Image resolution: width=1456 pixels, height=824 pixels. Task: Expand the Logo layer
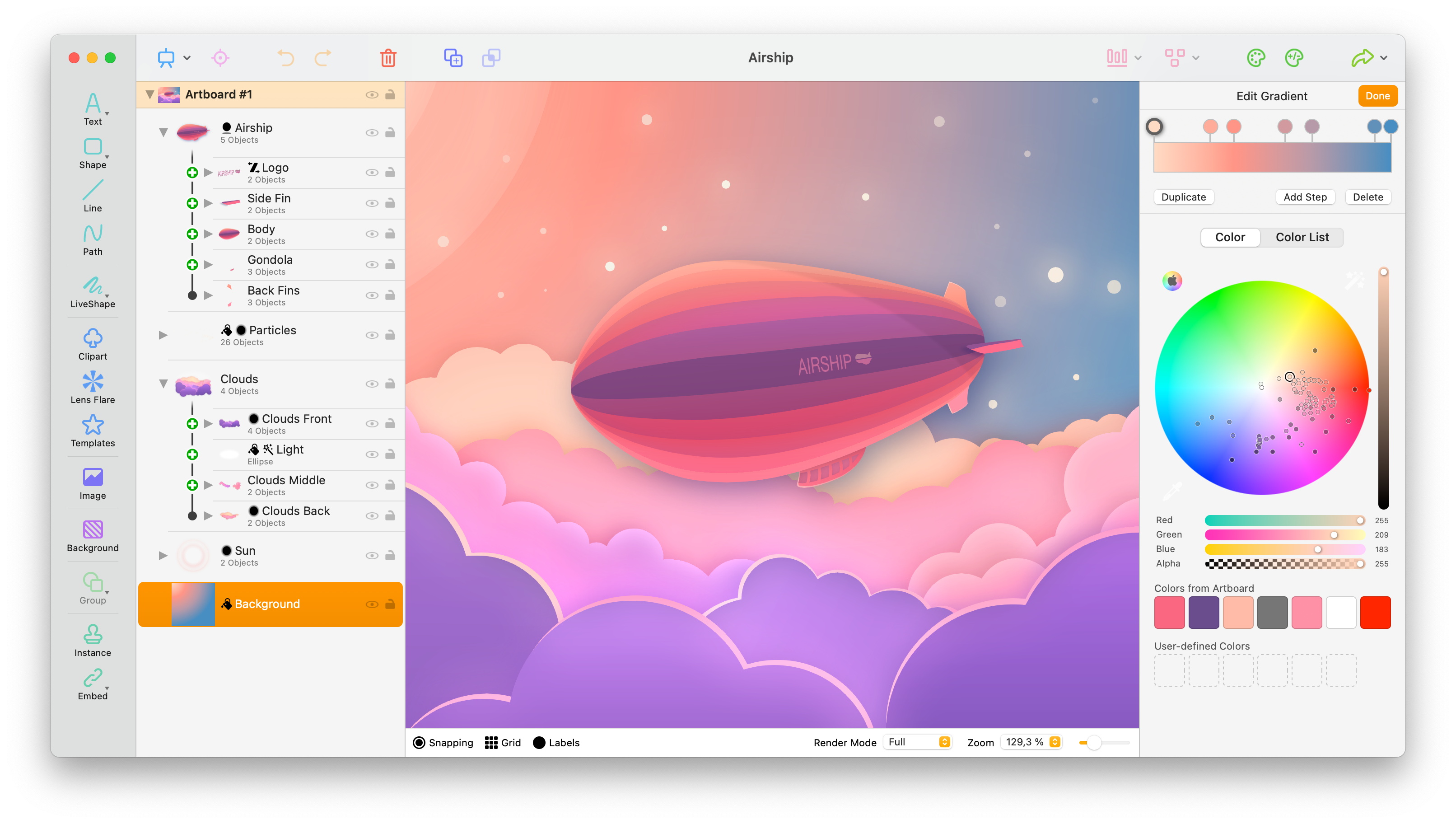(208, 173)
